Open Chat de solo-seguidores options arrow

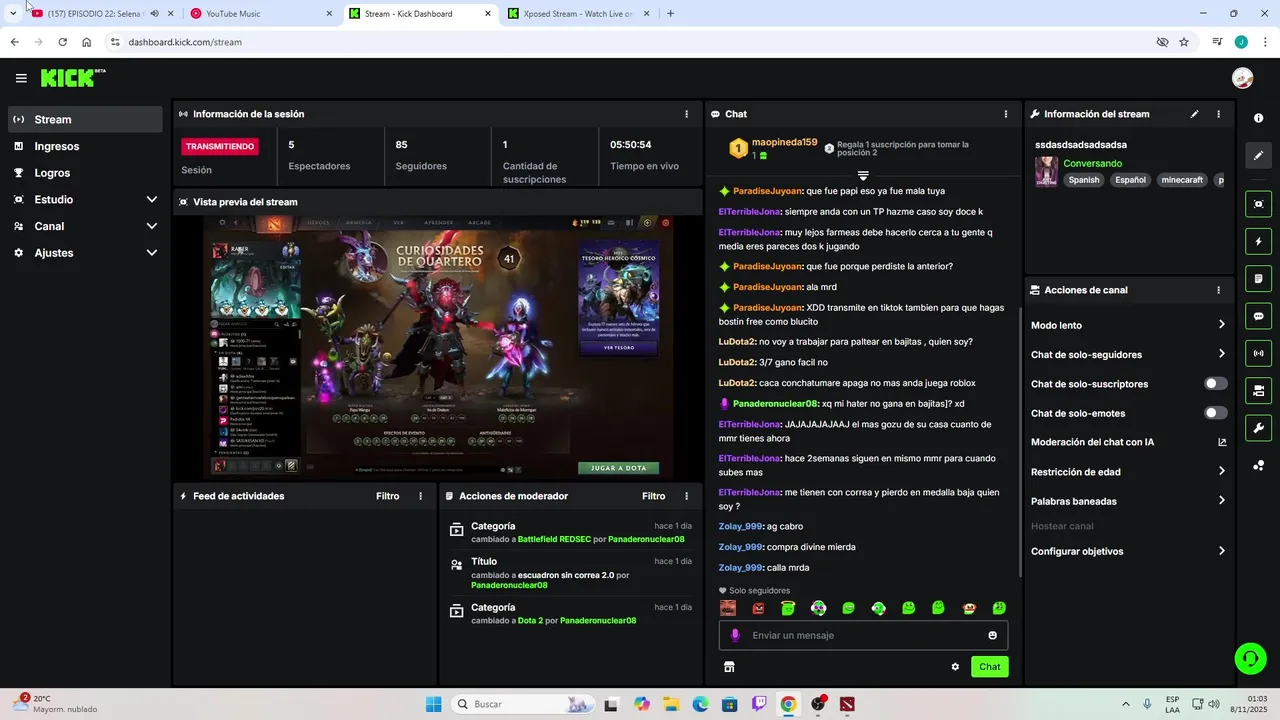[1221, 354]
